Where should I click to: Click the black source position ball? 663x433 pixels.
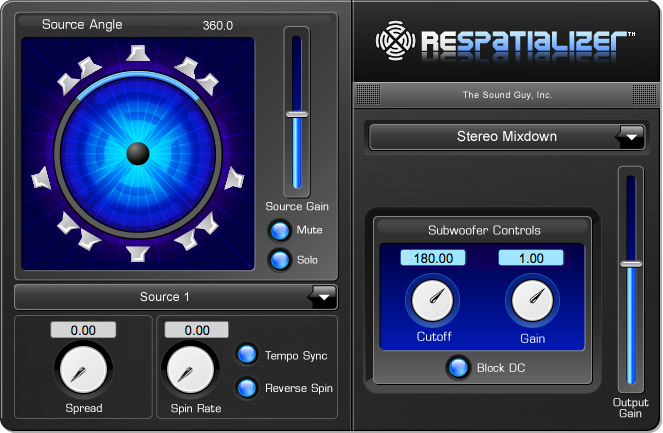pos(138,153)
